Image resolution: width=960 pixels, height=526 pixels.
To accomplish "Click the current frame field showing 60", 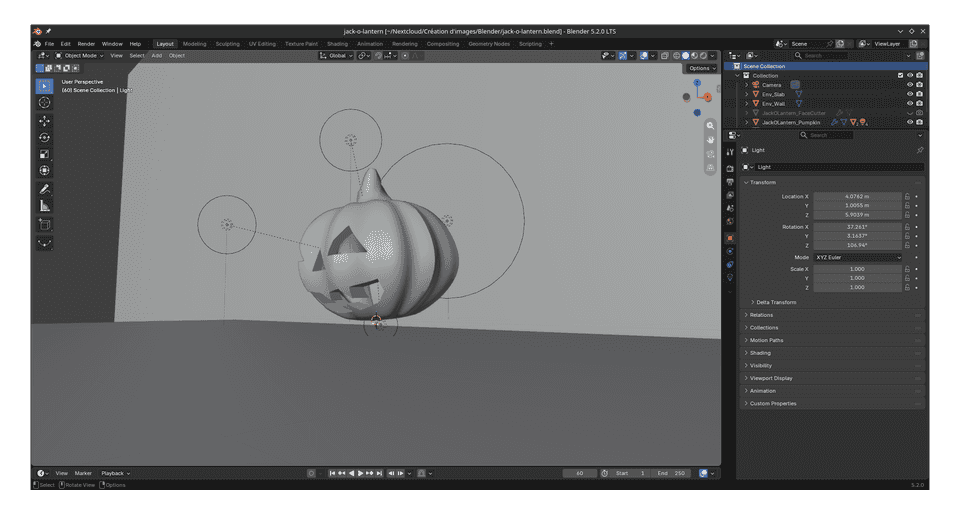I will pyautogui.click(x=579, y=473).
